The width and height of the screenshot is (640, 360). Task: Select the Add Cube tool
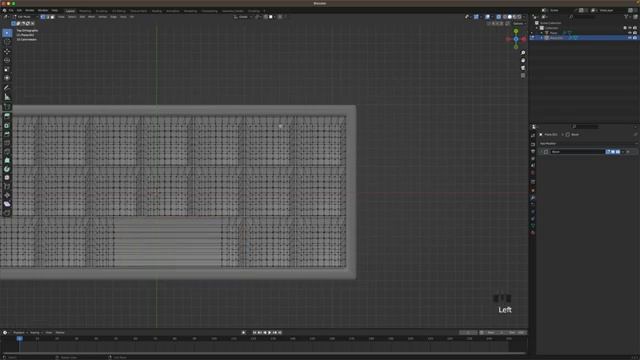(x=7, y=107)
